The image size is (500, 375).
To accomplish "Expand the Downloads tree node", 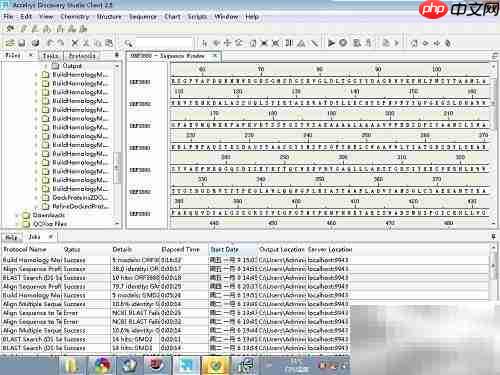I will tap(17, 215).
